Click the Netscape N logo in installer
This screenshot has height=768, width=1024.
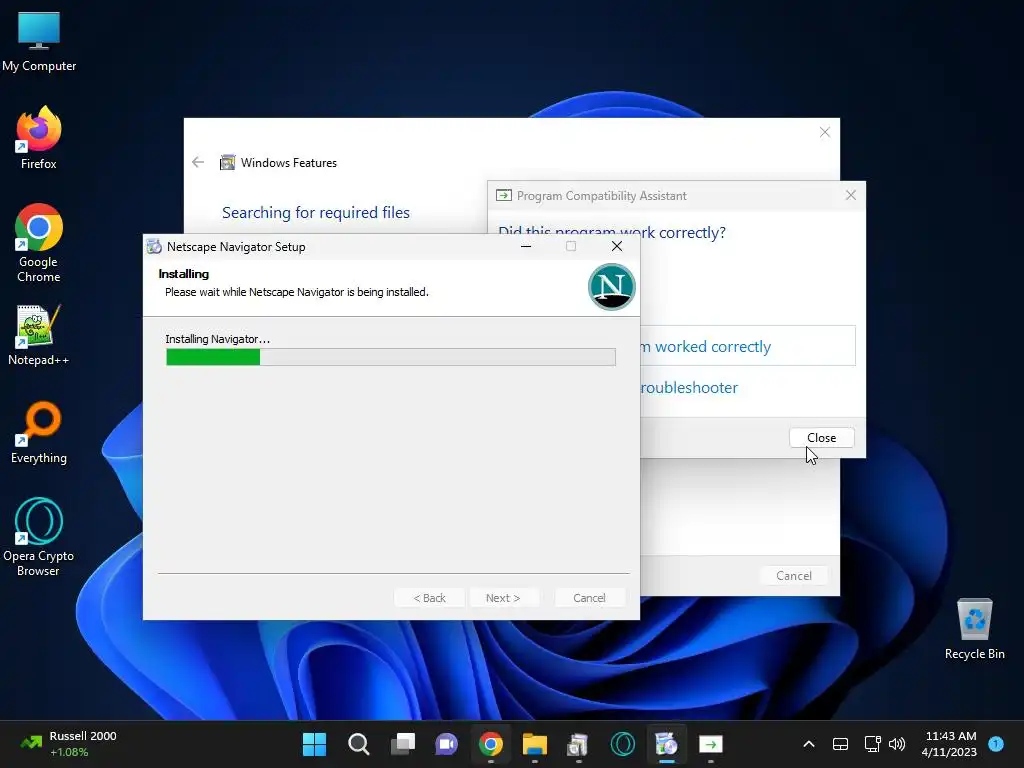click(x=612, y=287)
